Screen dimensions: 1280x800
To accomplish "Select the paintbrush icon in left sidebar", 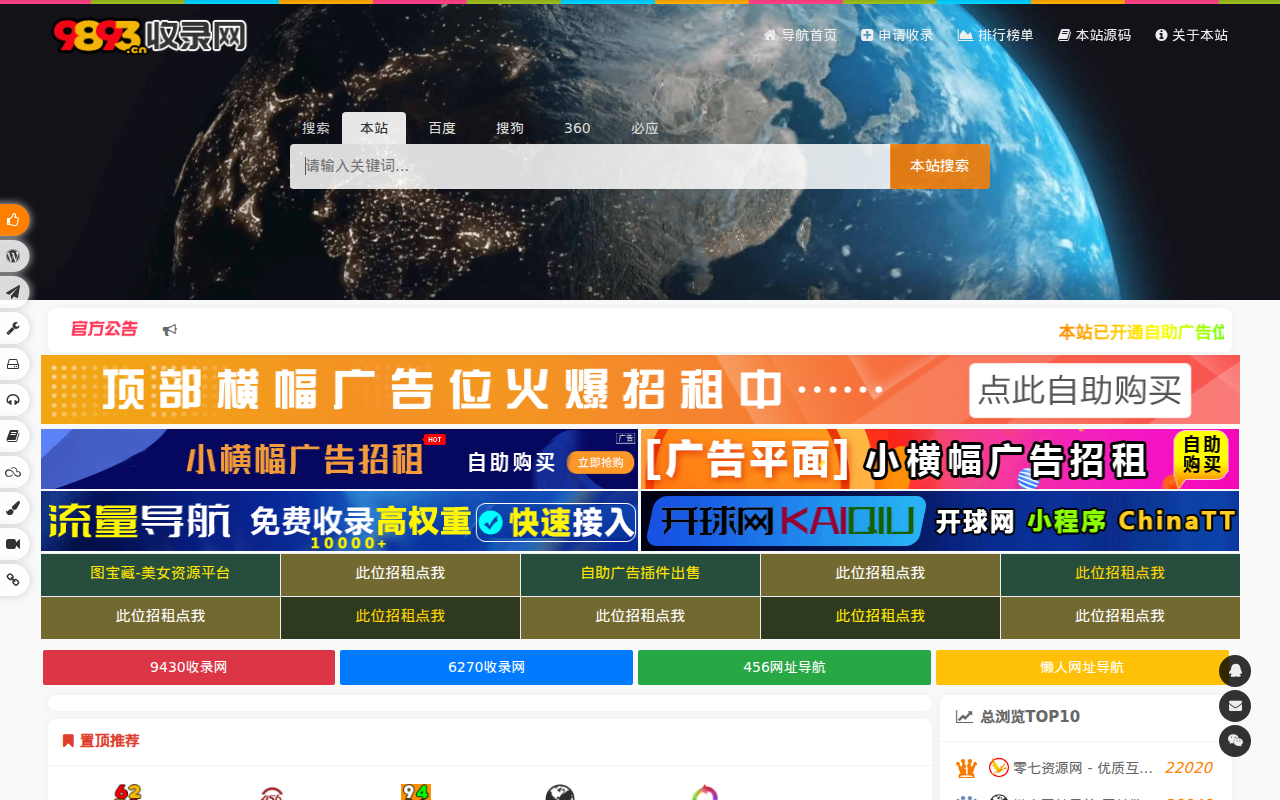I will click(x=14, y=508).
